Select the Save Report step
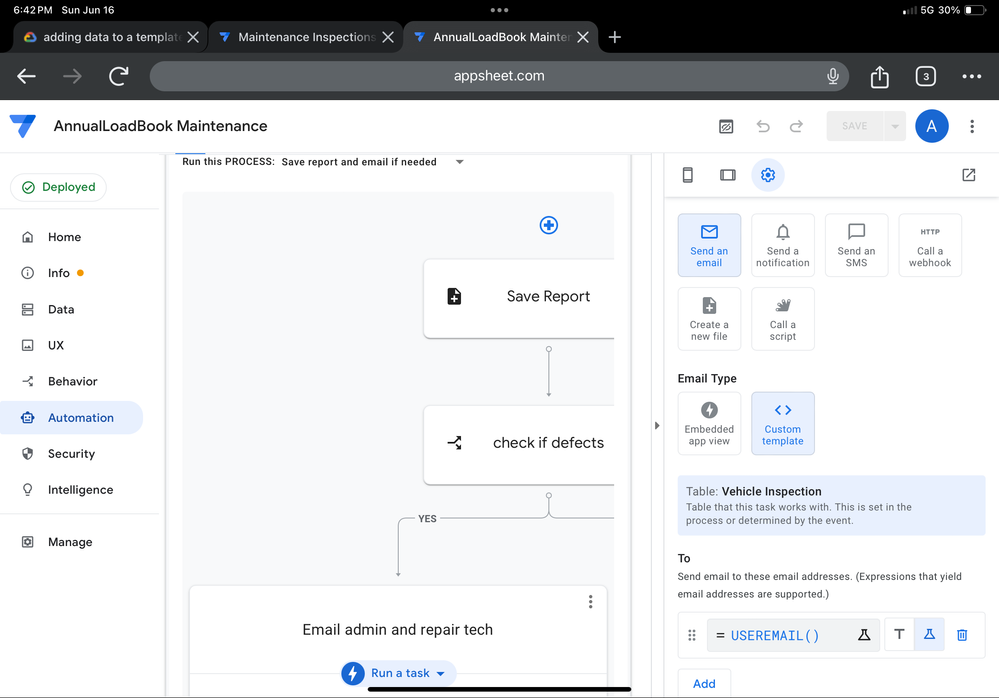Viewport: 999px width, 698px height. click(x=519, y=298)
